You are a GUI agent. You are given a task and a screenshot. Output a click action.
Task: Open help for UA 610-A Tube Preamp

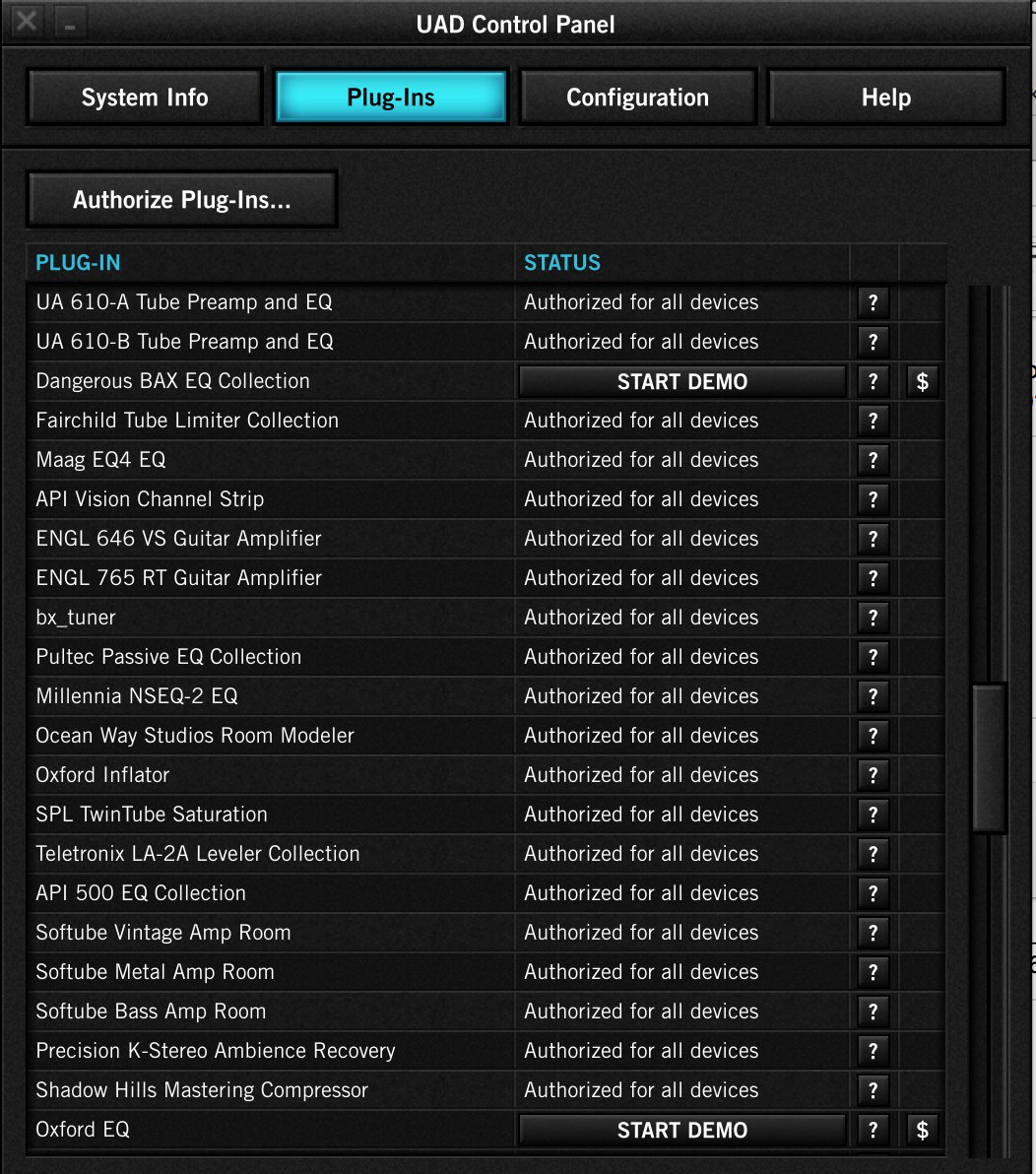click(873, 302)
